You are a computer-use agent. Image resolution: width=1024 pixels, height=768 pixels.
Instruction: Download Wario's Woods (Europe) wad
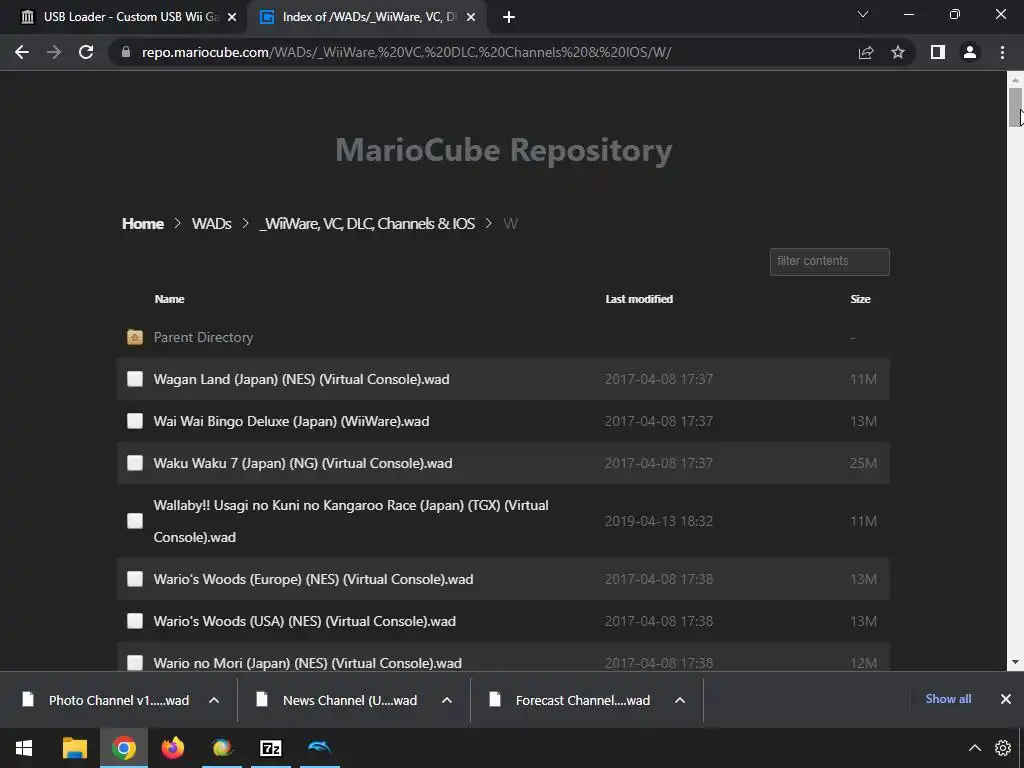(x=313, y=579)
